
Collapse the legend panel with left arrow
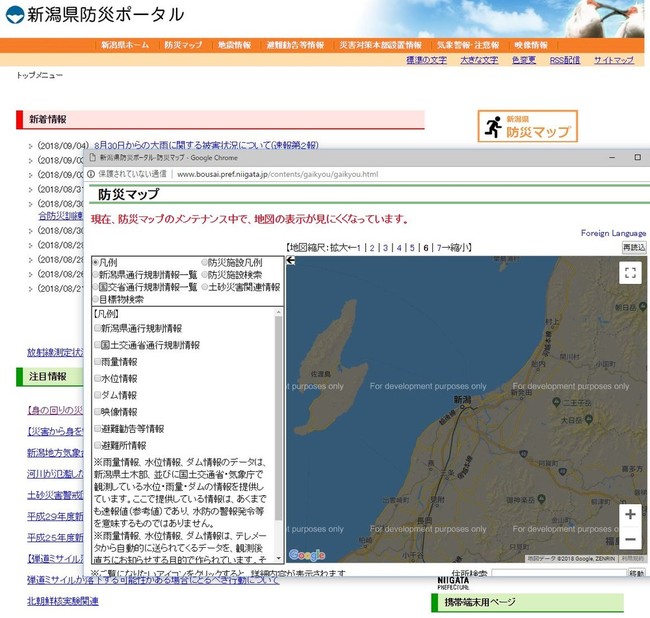coord(291,260)
